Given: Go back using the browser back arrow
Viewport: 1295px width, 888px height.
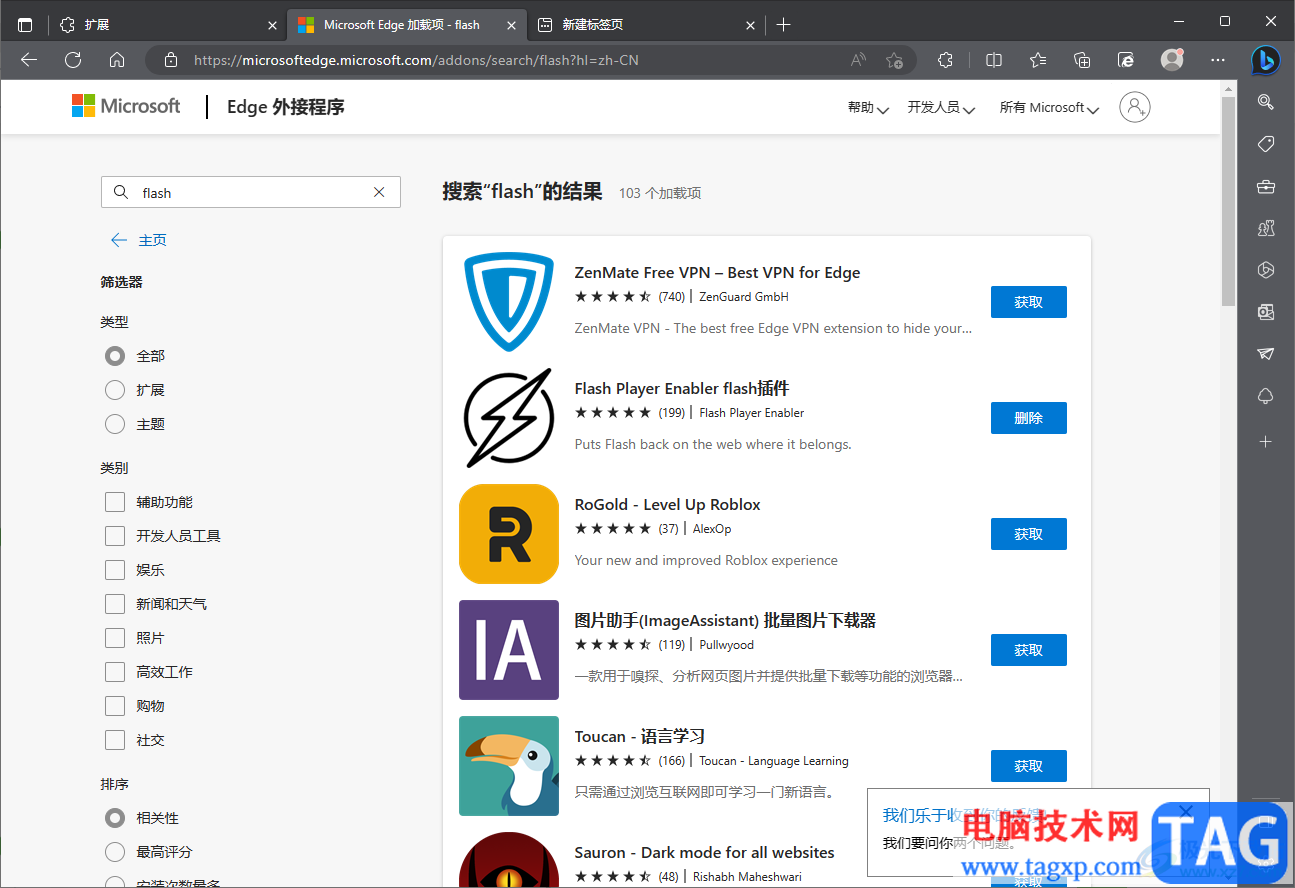Looking at the screenshot, I should pyautogui.click(x=29, y=60).
